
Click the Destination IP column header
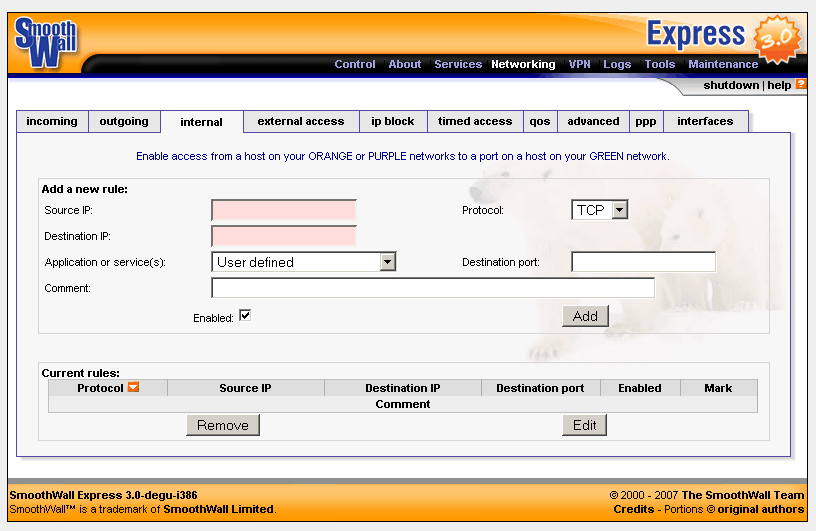pyautogui.click(x=403, y=388)
